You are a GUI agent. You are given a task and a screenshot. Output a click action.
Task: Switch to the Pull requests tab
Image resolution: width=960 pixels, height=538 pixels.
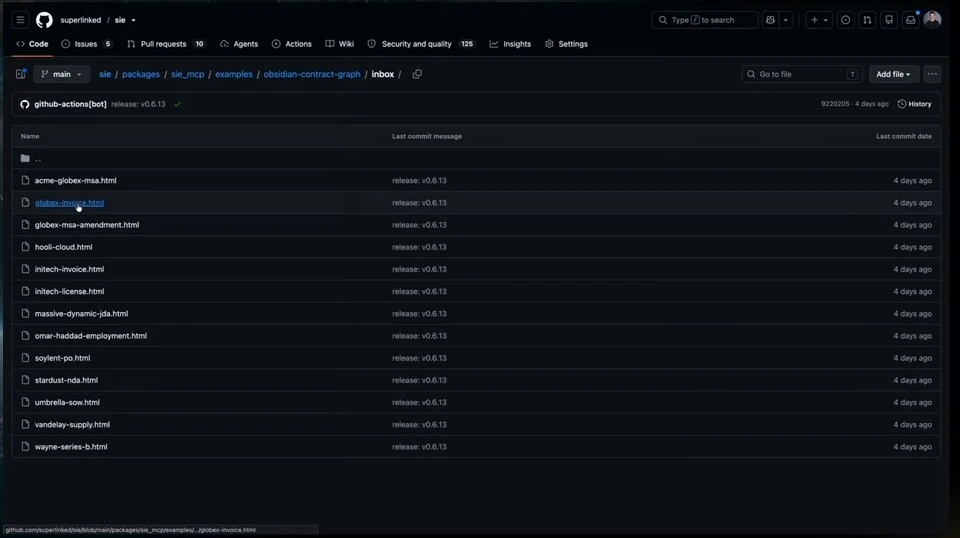[166, 44]
